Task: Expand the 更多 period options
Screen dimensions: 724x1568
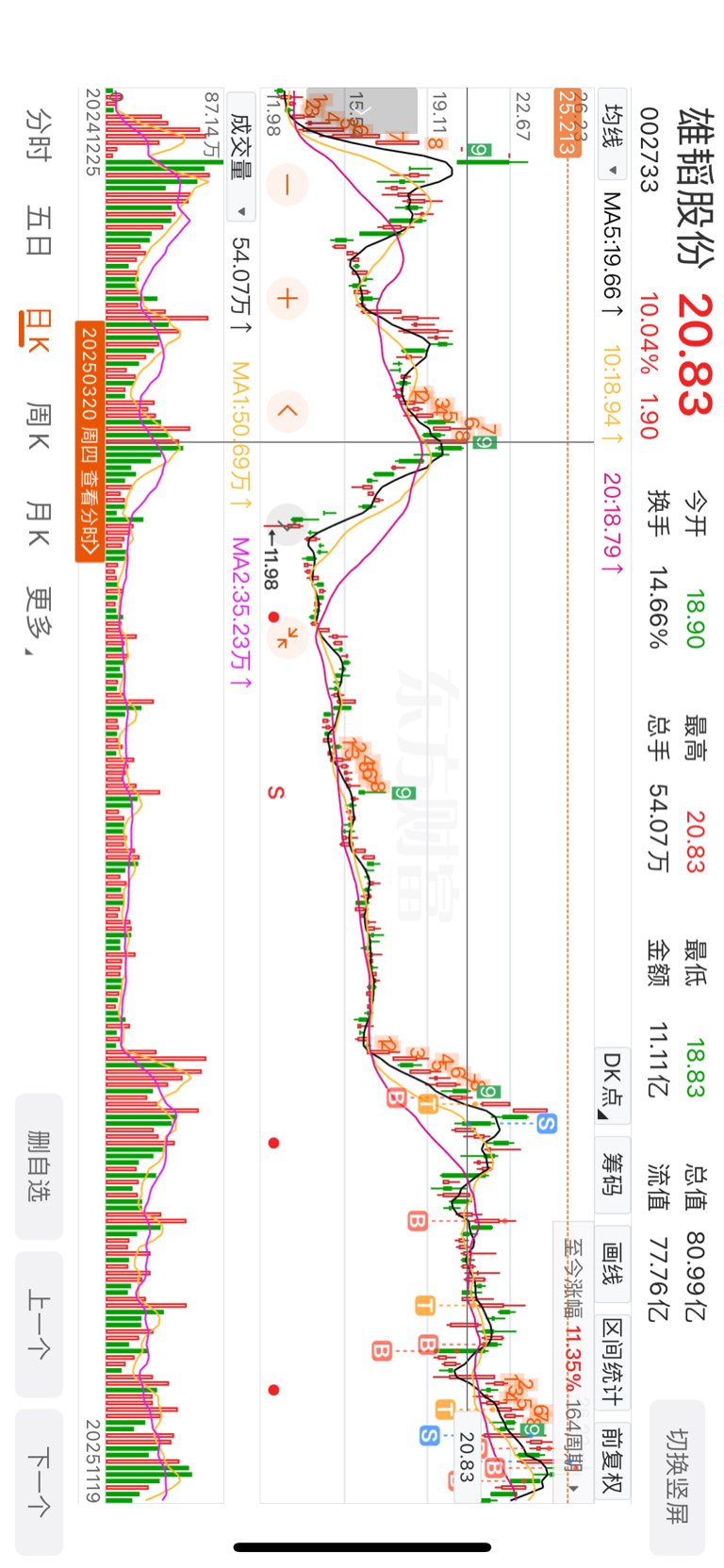Action: [40, 622]
